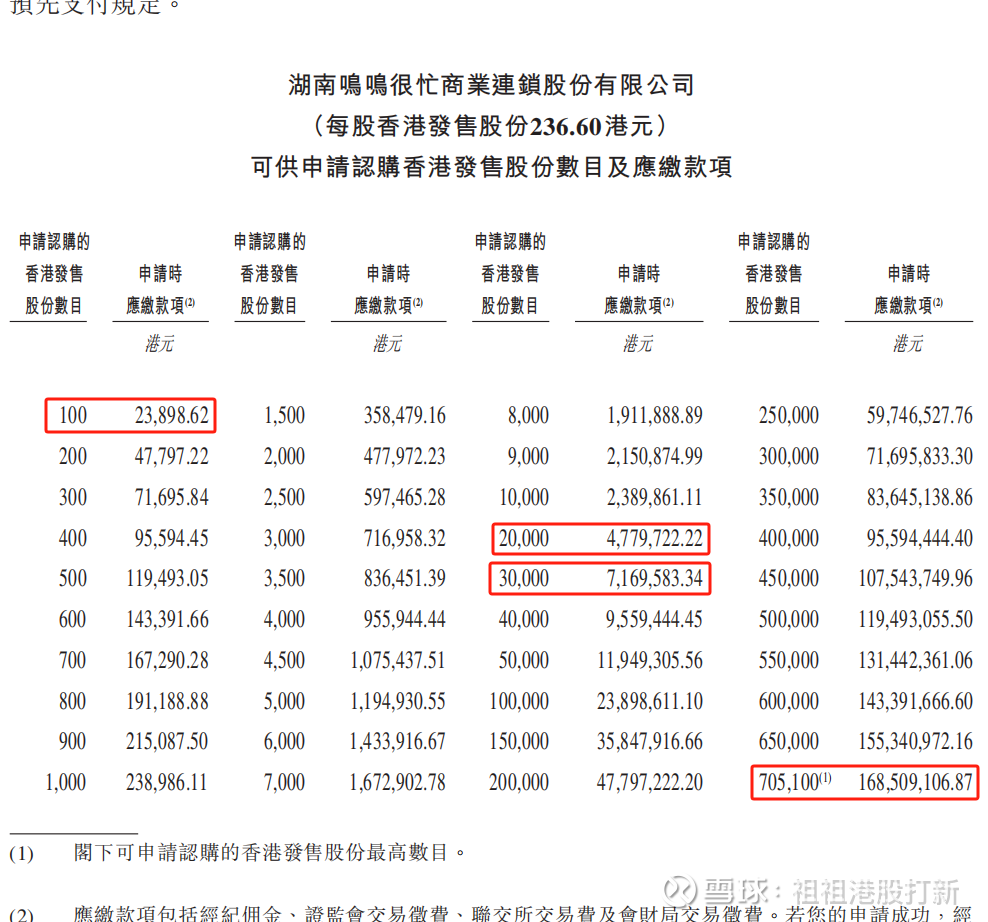Select the amount 9,559,444.45
This screenshot has width=988, height=922.
click(655, 619)
